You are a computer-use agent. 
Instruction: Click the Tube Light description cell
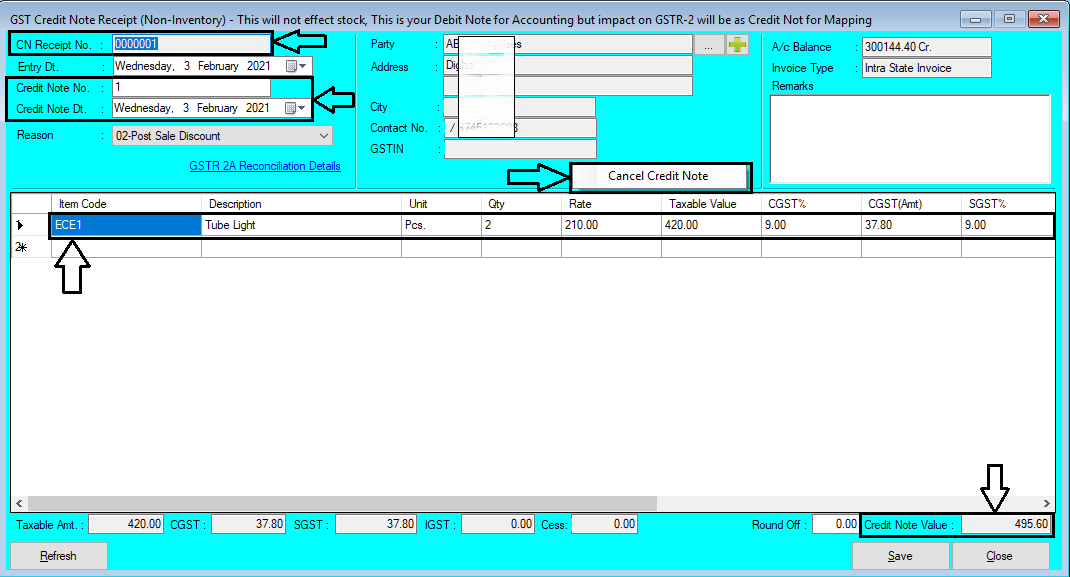(300, 225)
